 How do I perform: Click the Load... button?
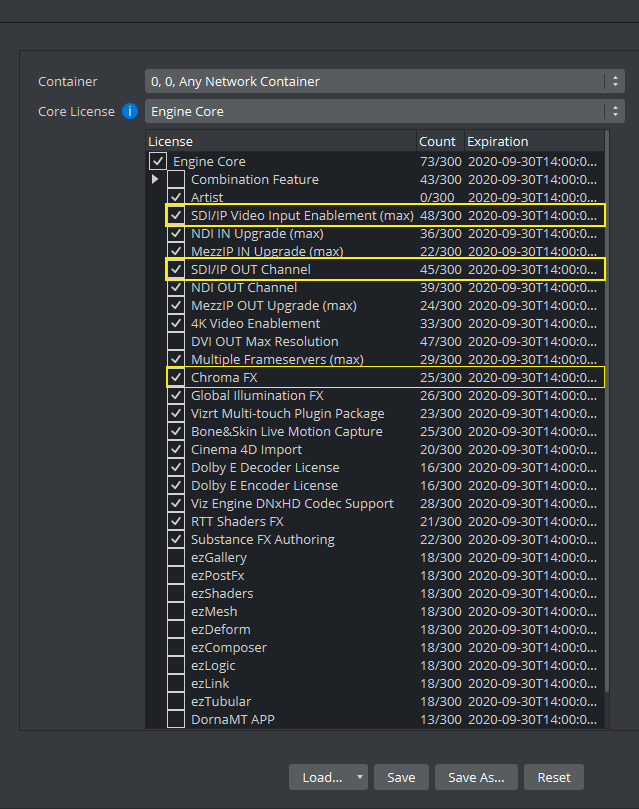[322, 777]
